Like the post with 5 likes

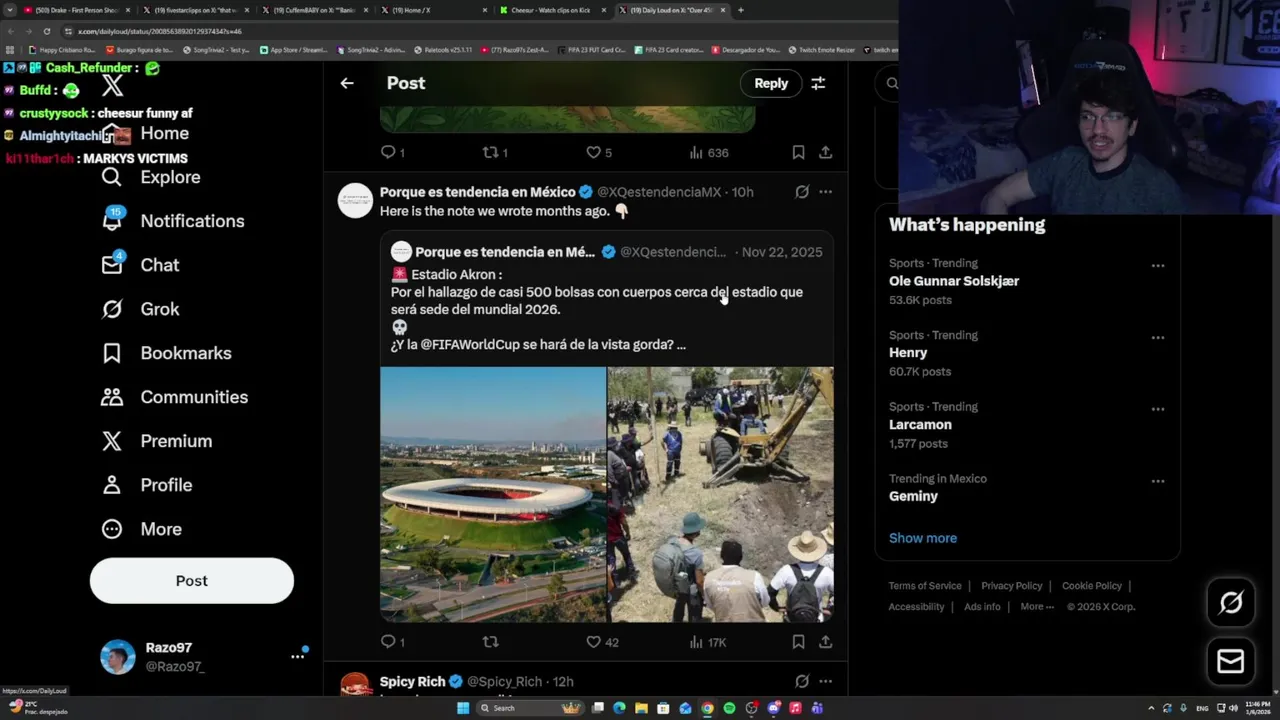[593, 152]
